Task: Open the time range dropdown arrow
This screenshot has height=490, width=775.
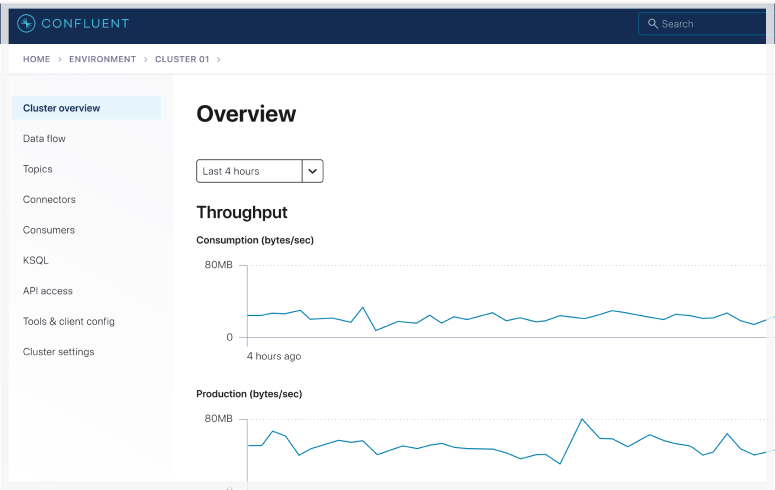Action: click(313, 171)
